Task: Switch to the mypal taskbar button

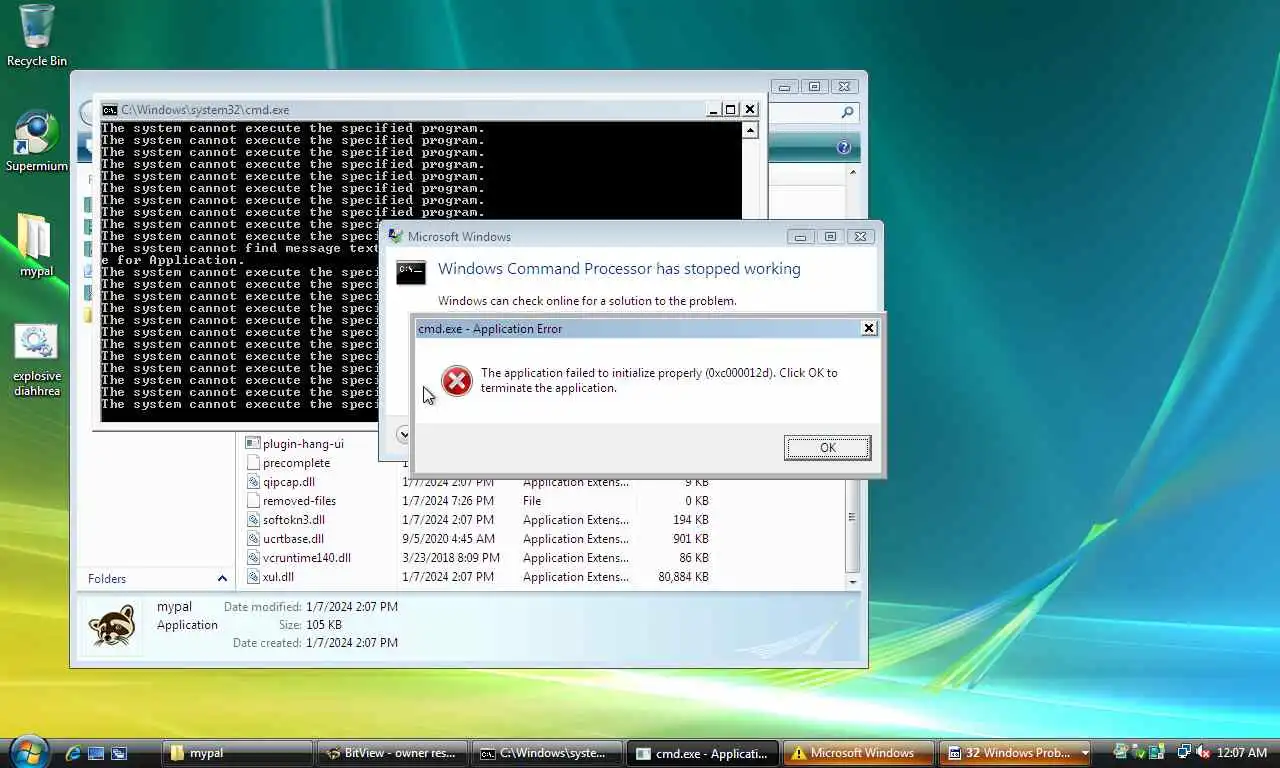Action: (237, 753)
